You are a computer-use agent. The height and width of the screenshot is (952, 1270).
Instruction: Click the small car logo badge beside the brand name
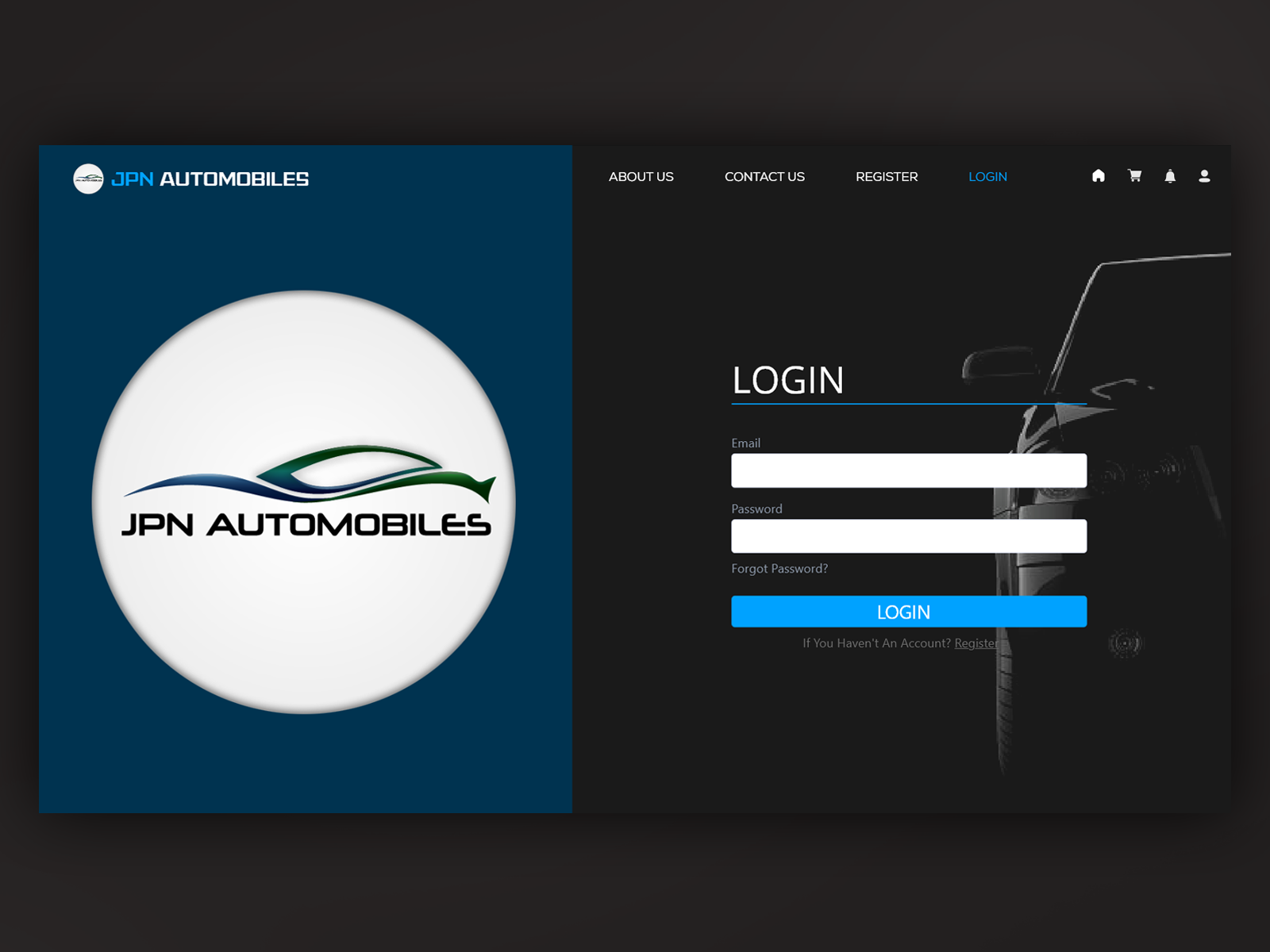click(x=90, y=178)
